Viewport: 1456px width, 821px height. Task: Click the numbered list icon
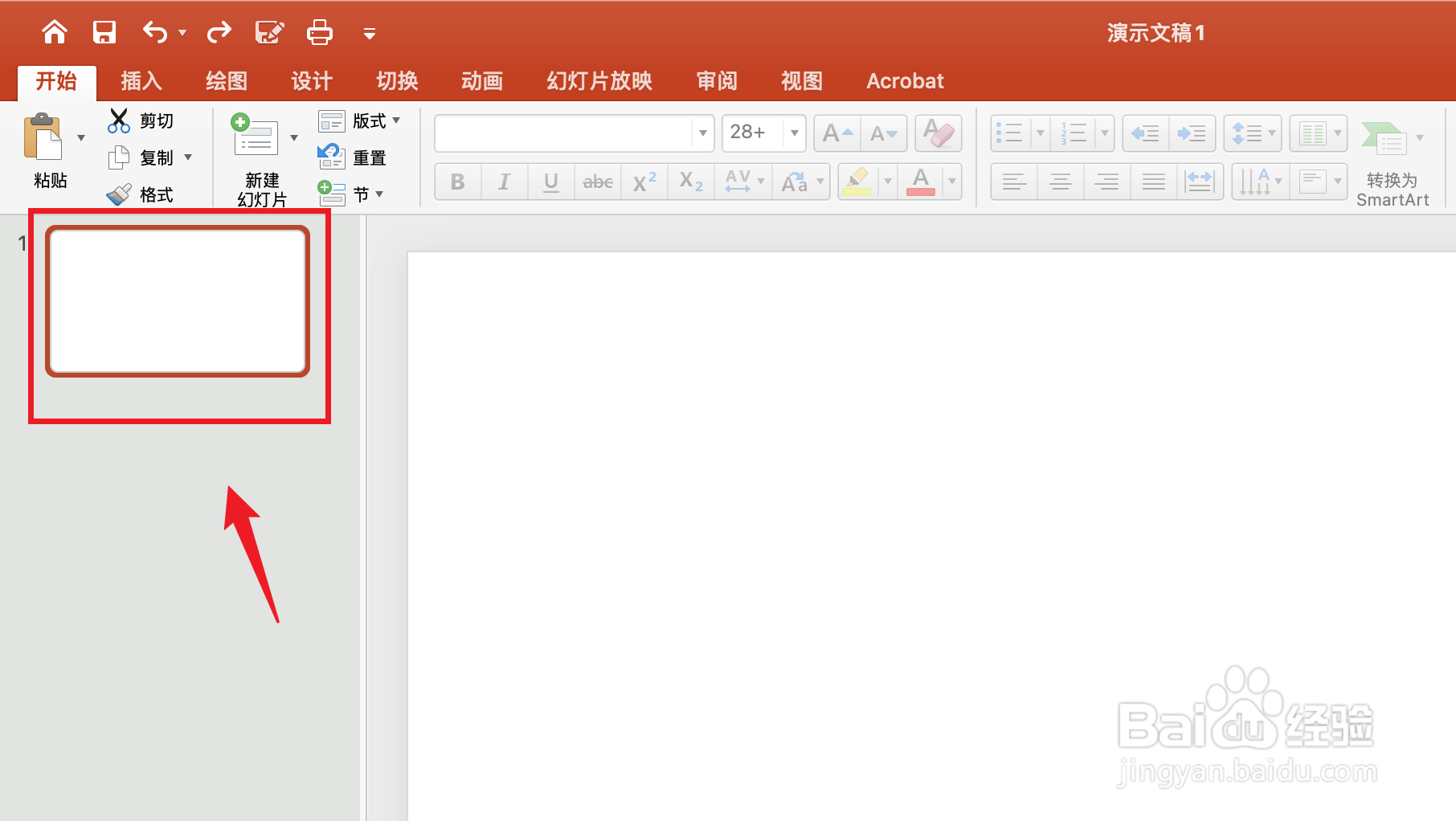[1074, 133]
